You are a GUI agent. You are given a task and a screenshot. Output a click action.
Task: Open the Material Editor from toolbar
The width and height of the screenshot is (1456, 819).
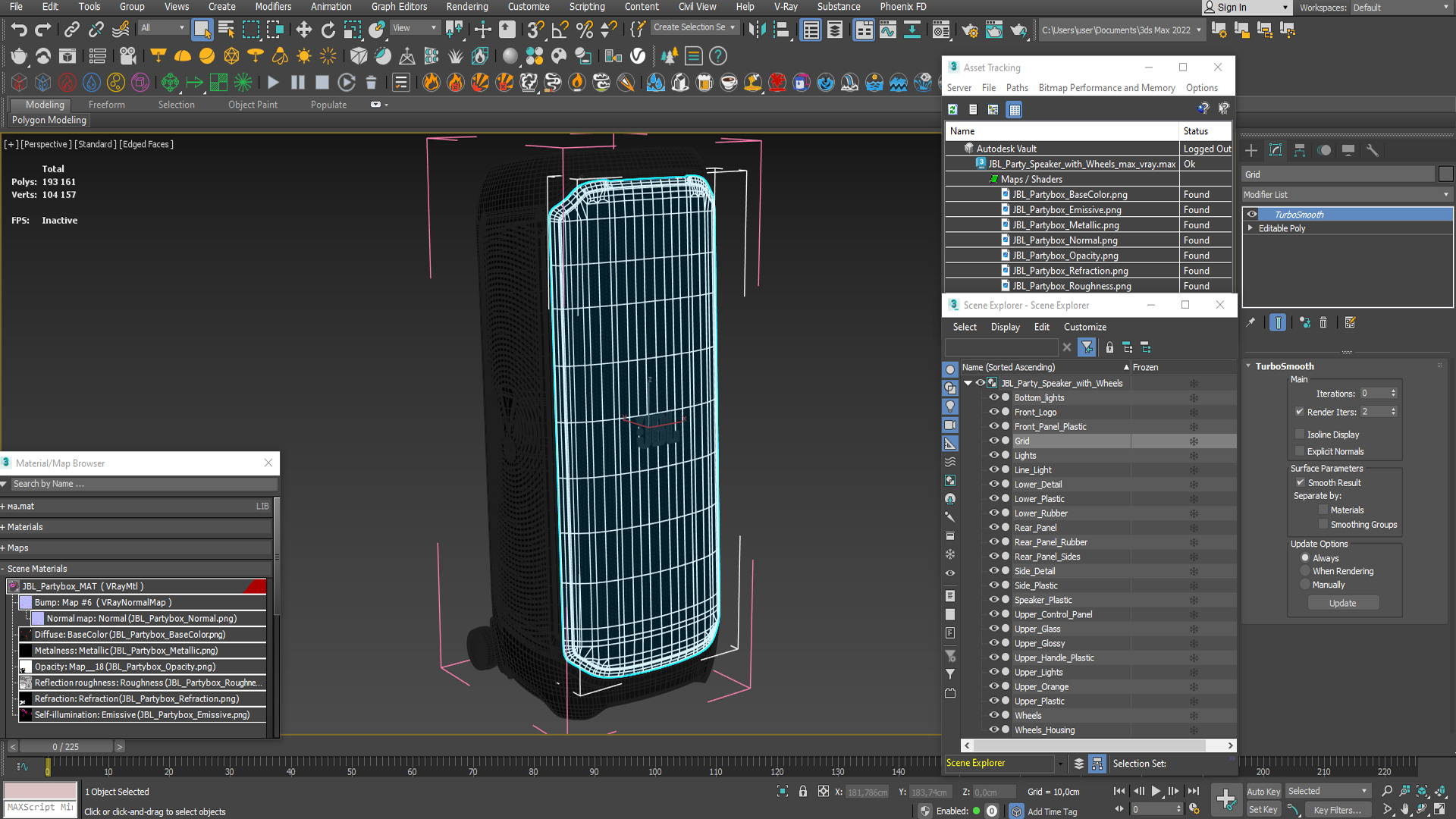940,30
